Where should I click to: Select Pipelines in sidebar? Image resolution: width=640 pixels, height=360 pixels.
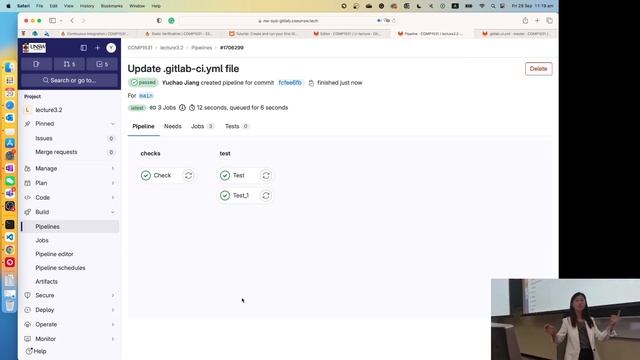coord(69,227)
